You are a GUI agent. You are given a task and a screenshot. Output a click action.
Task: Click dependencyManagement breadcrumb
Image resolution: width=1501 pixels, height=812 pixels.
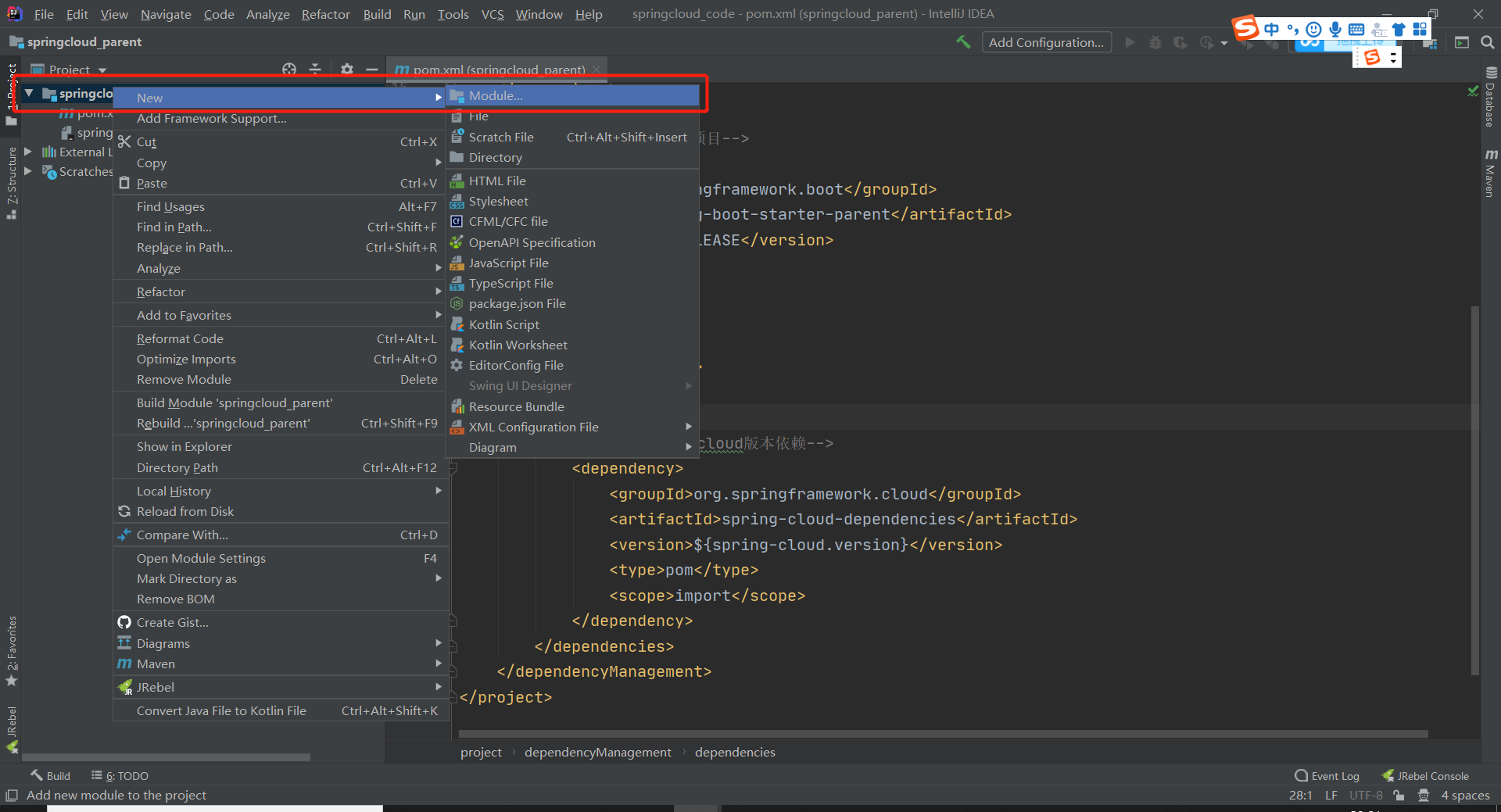[598, 752]
